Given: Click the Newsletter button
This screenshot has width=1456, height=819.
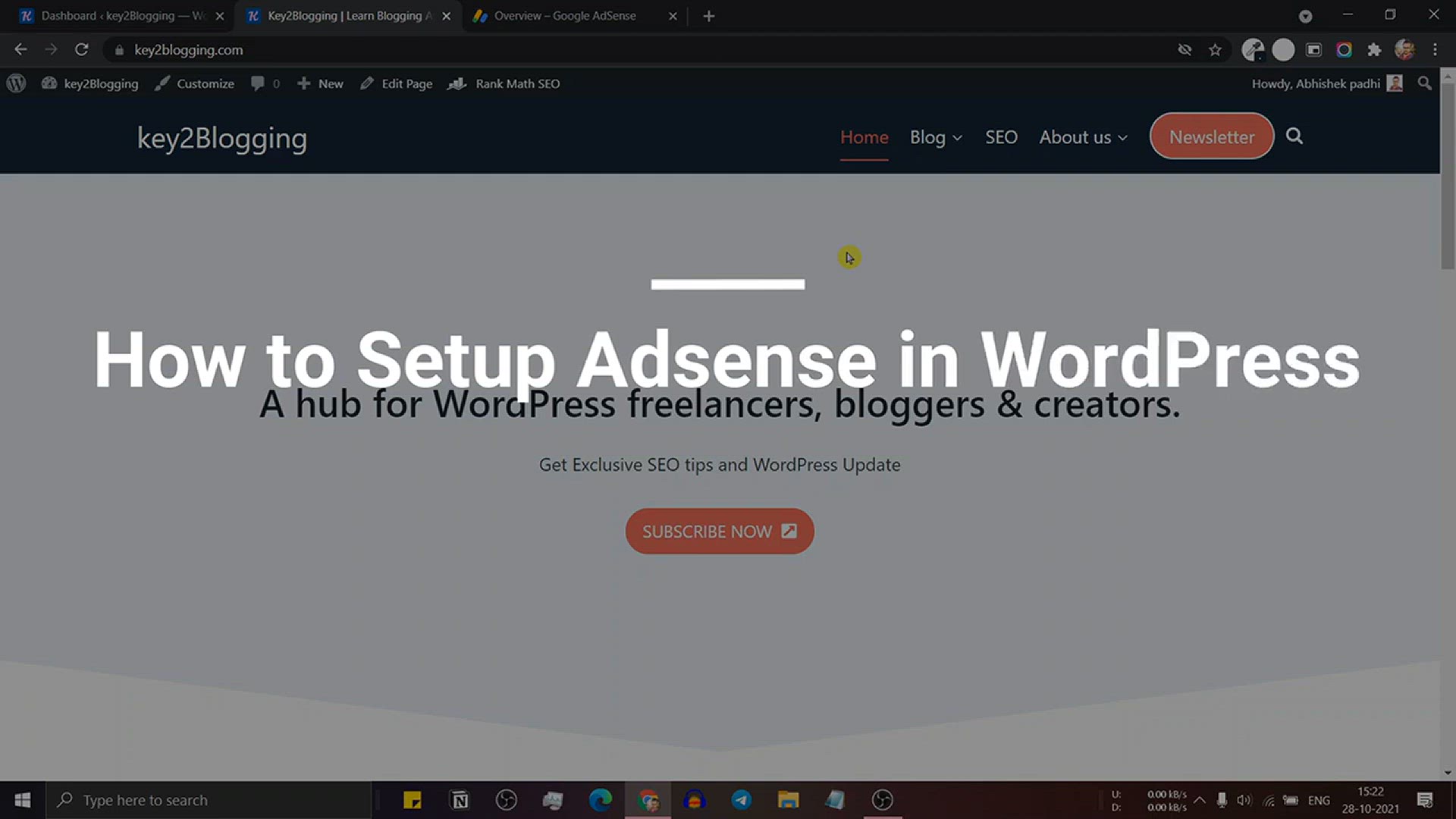Looking at the screenshot, I should pos(1212,136).
